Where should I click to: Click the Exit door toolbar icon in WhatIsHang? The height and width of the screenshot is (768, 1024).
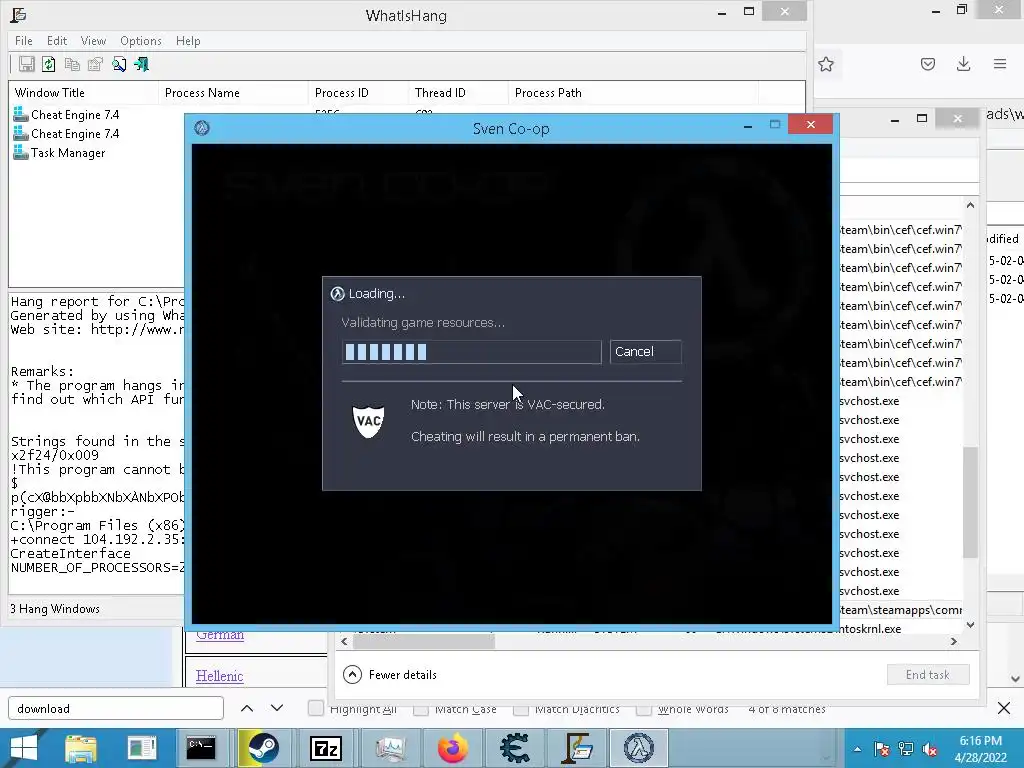point(142,64)
